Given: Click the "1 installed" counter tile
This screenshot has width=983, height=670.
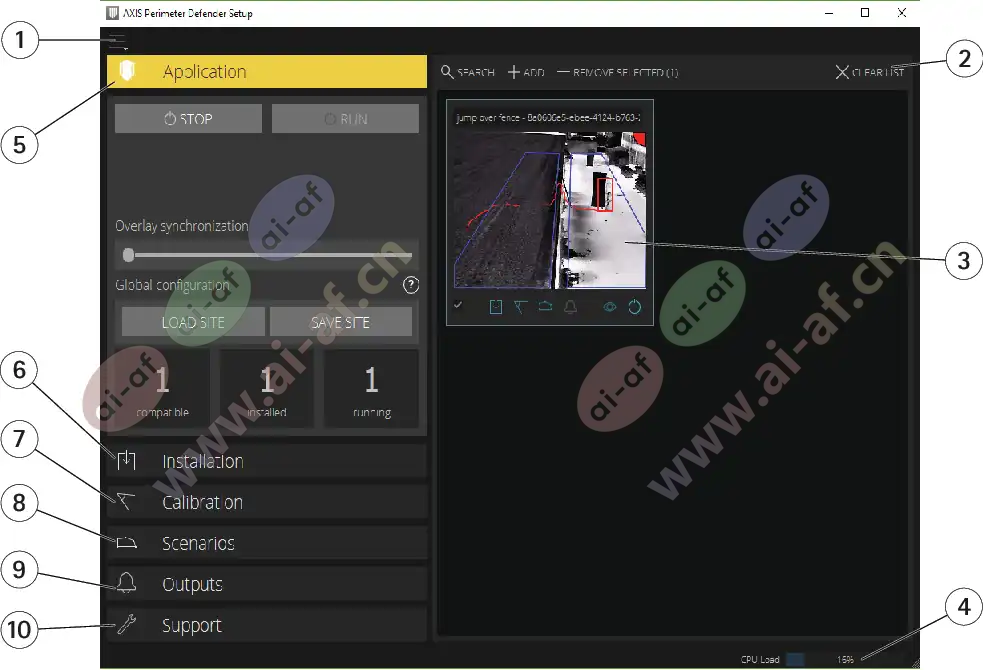Looking at the screenshot, I should (x=267, y=389).
